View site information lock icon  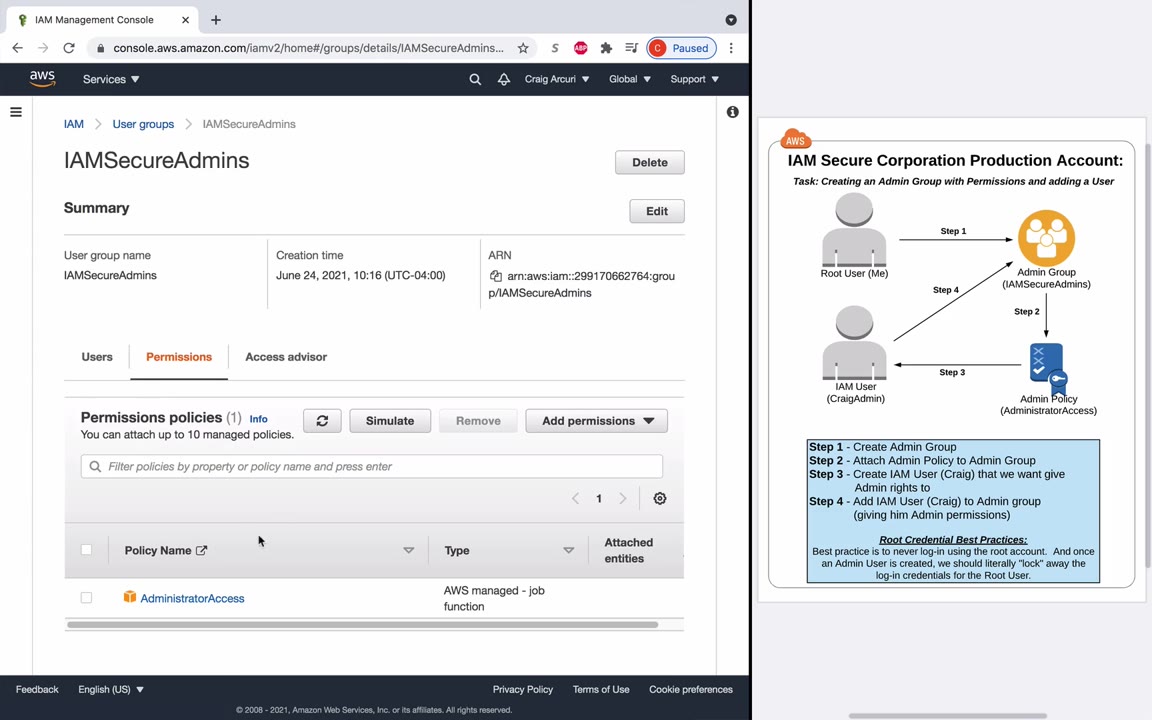[x=101, y=48]
